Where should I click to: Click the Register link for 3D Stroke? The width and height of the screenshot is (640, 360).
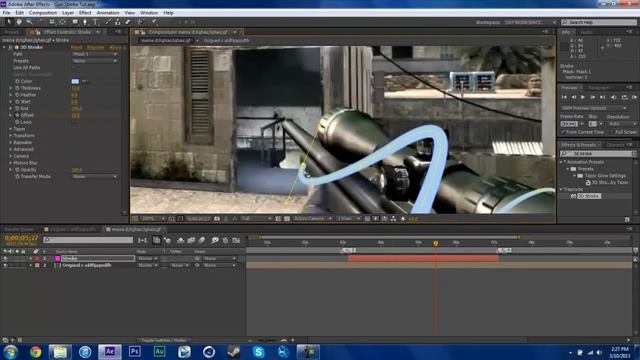point(96,47)
